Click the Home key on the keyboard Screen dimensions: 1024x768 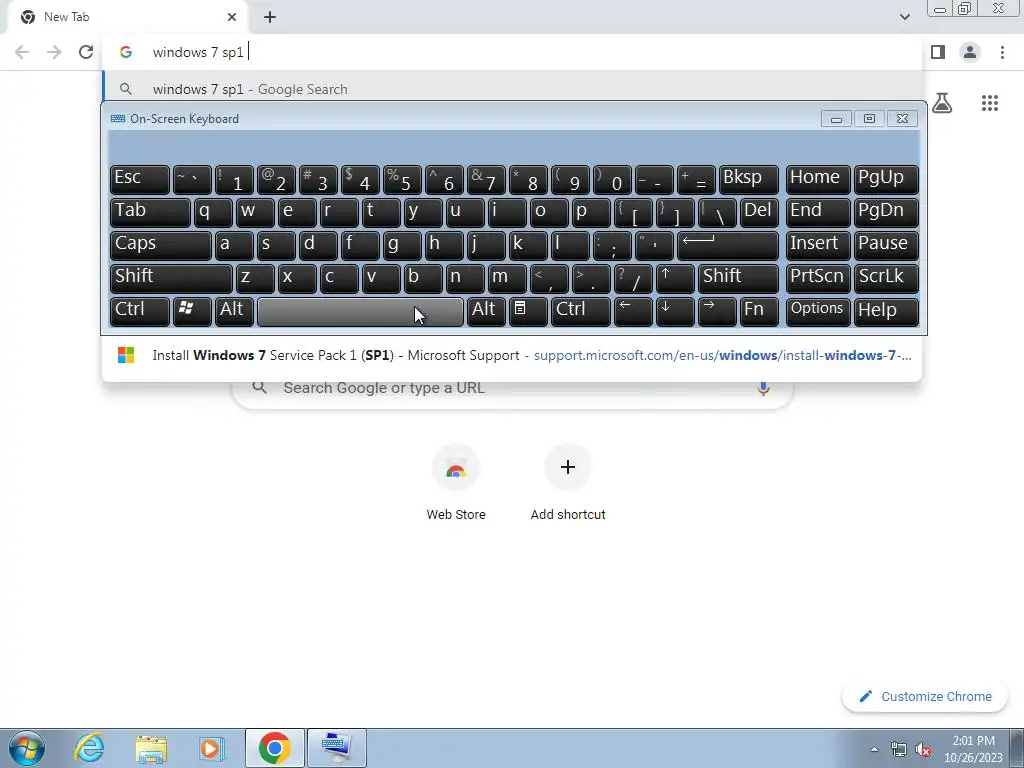click(x=818, y=179)
